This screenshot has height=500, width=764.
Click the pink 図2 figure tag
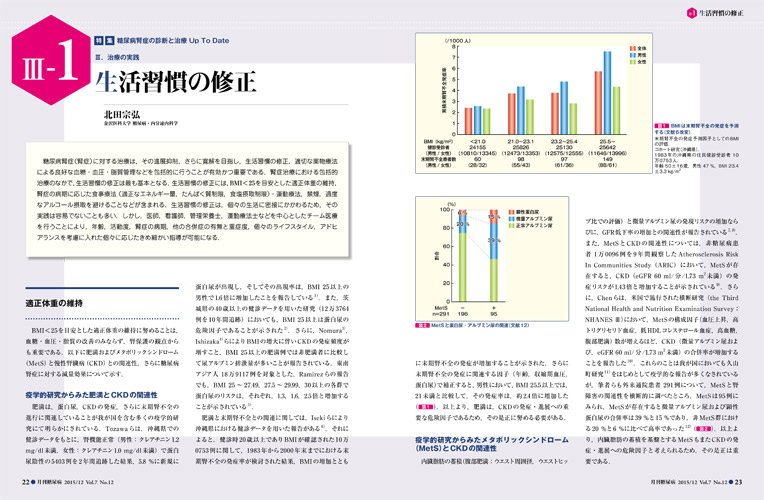[422, 325]
